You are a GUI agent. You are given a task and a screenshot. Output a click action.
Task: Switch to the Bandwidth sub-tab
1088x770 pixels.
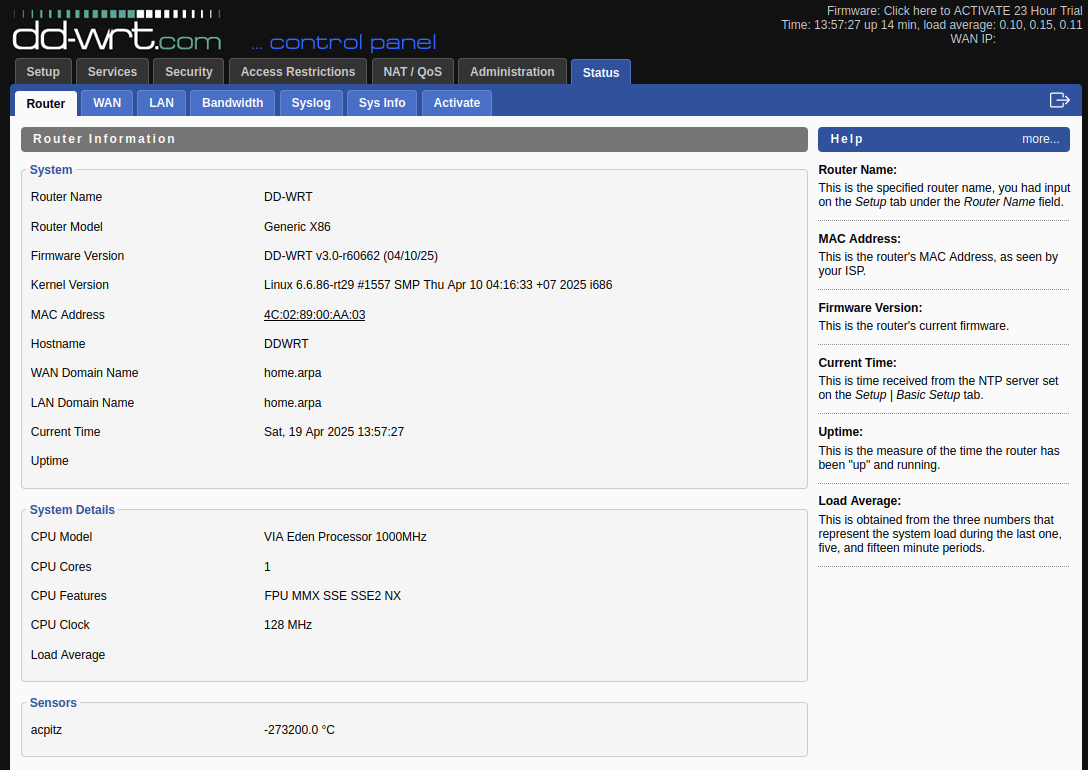pos(232,103)
